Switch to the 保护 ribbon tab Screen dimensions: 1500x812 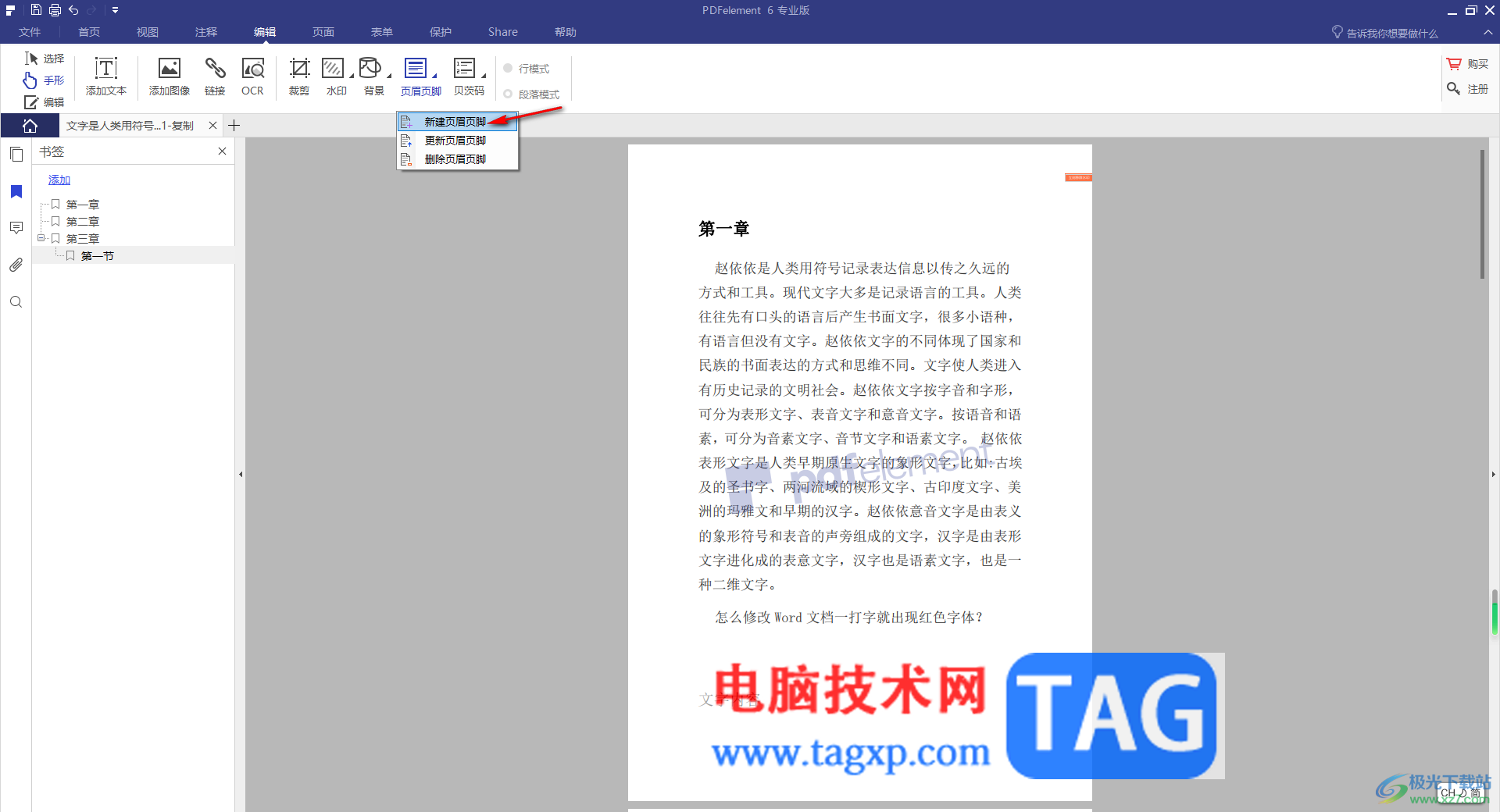pos(441,32)
